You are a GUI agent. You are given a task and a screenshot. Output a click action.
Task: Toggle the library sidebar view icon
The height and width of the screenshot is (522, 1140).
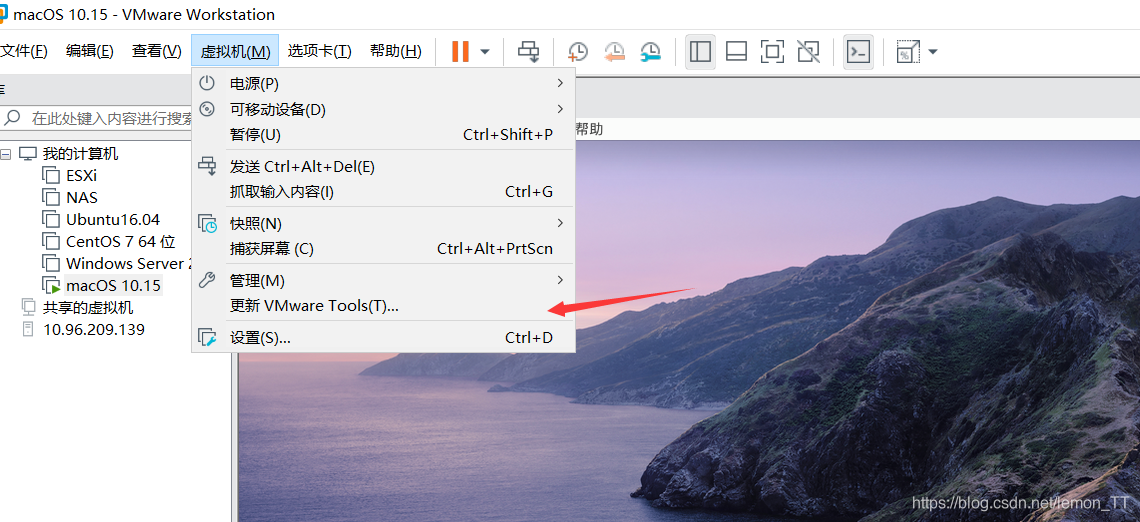[x=700, y=52]
